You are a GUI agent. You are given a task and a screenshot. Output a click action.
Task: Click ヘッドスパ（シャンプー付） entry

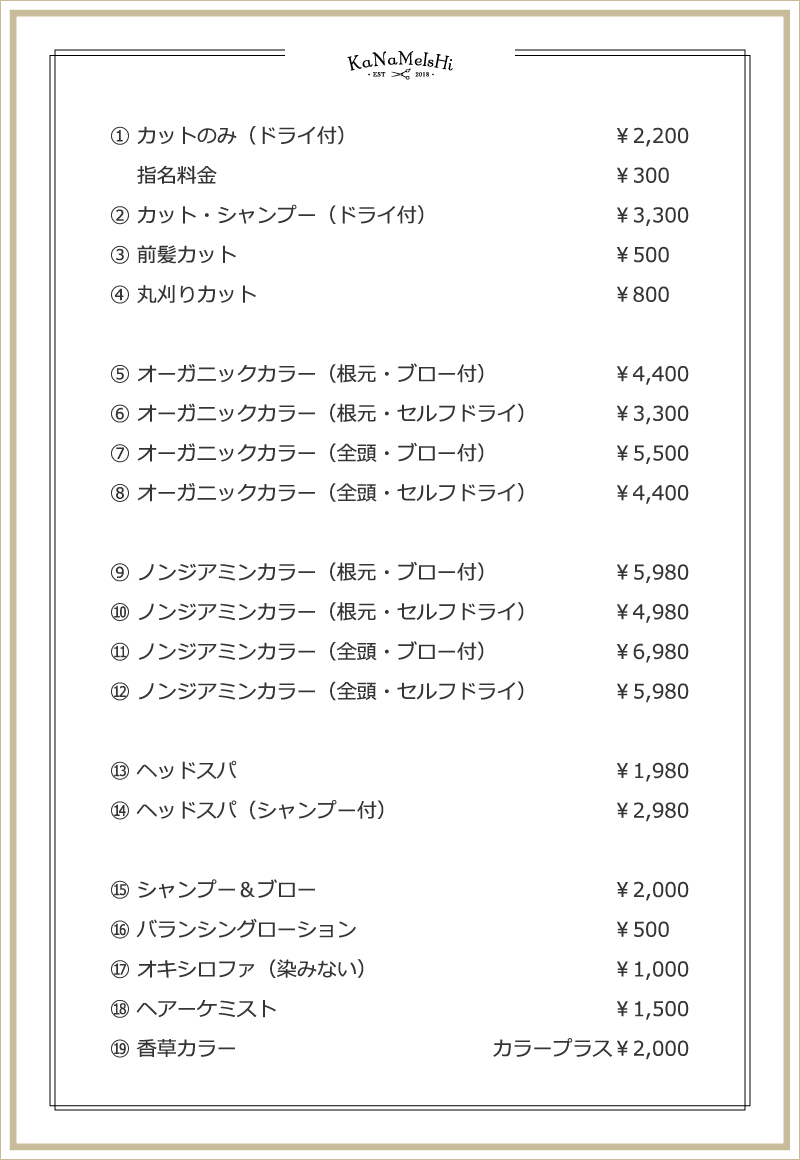click(x=262, y=810)
